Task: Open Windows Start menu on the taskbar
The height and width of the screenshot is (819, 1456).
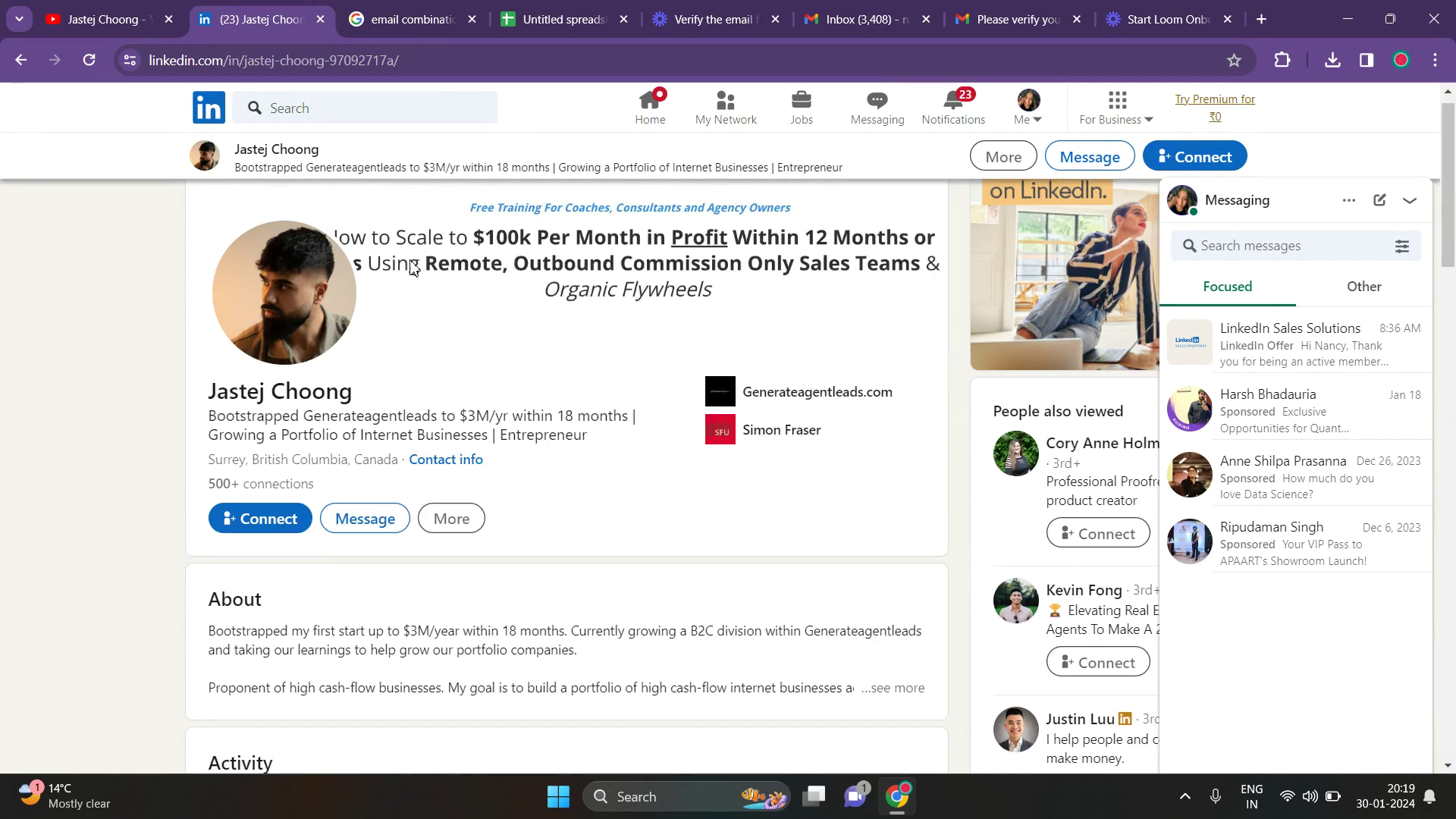Action: pos(558,796)
